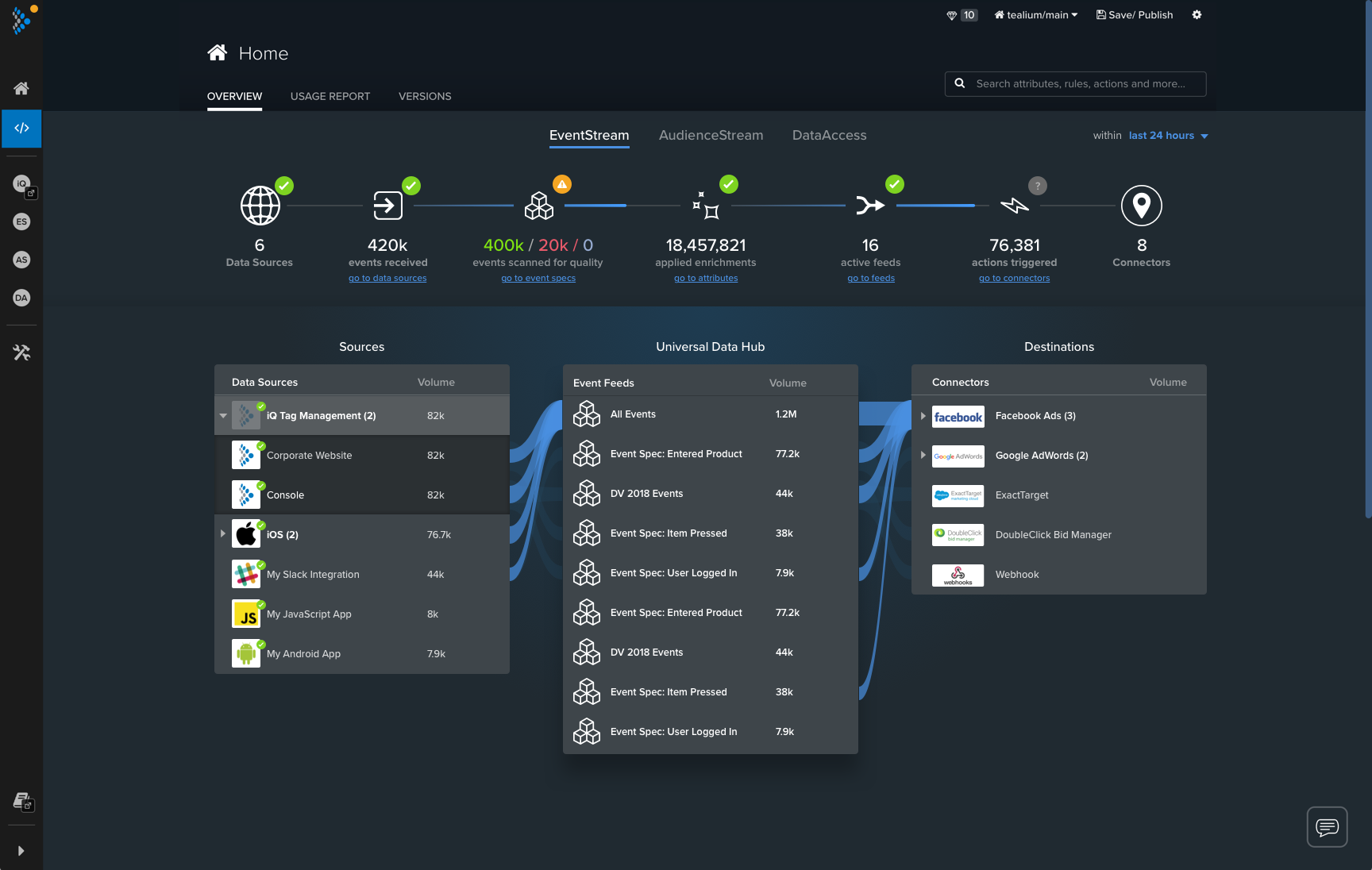Click the warning triangle above events scanned

pyautogui.click(x=562, y=183)
